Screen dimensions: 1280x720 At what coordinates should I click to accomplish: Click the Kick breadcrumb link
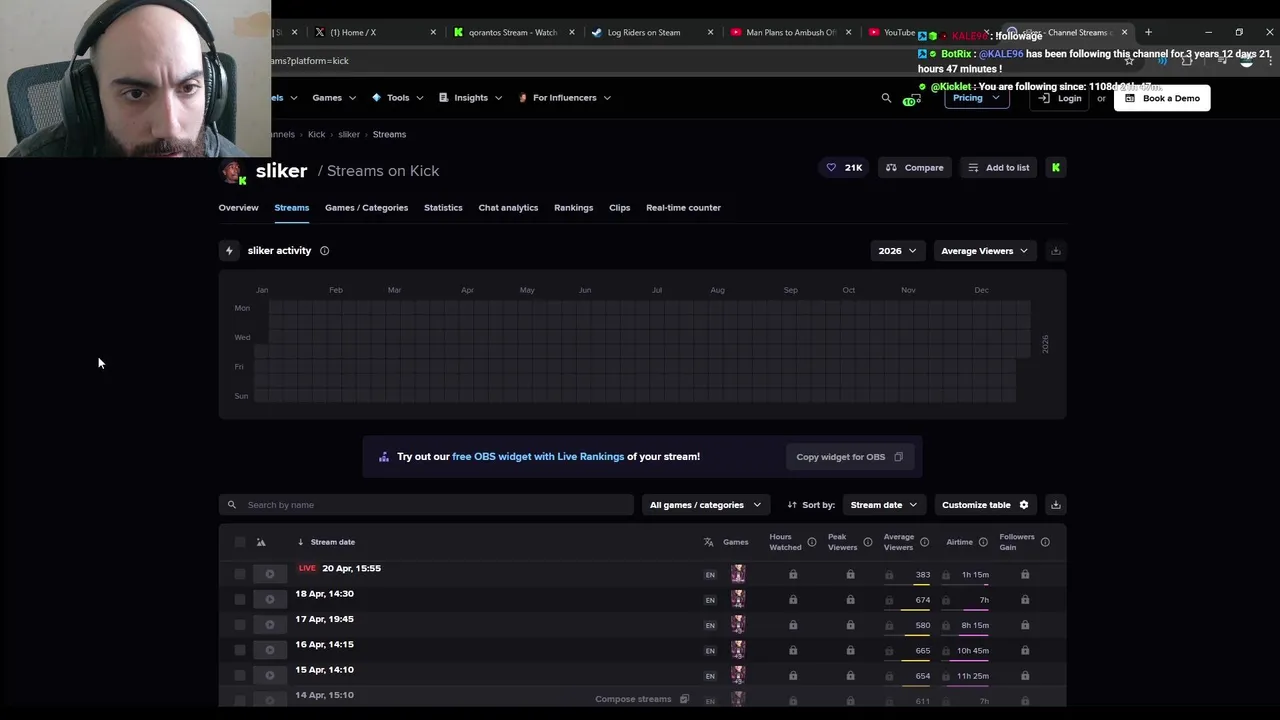click(316, 134)
